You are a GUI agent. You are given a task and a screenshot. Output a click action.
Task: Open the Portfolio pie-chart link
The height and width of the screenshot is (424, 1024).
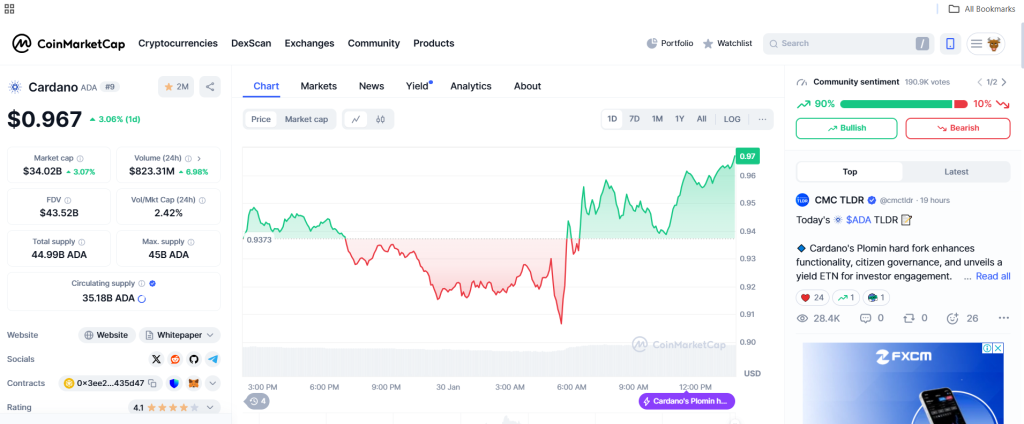669,43
